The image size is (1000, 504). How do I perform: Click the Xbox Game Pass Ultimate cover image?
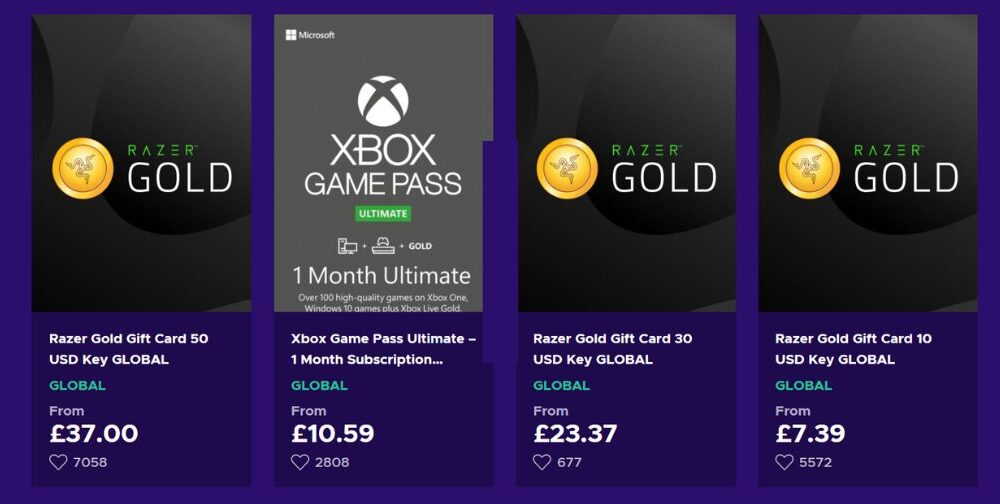(x=384, y=165)
